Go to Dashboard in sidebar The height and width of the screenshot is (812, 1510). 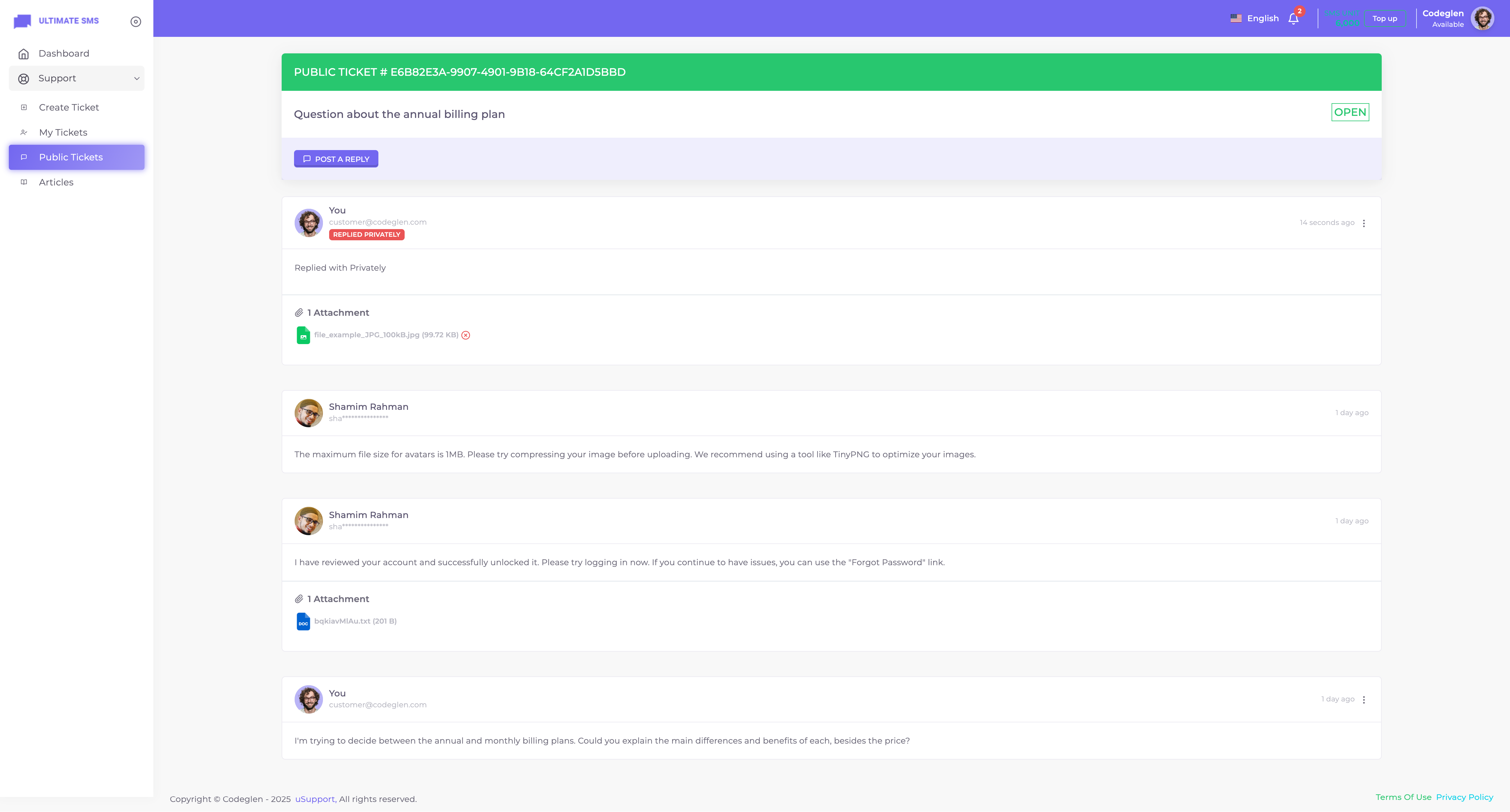click(64, 53)
